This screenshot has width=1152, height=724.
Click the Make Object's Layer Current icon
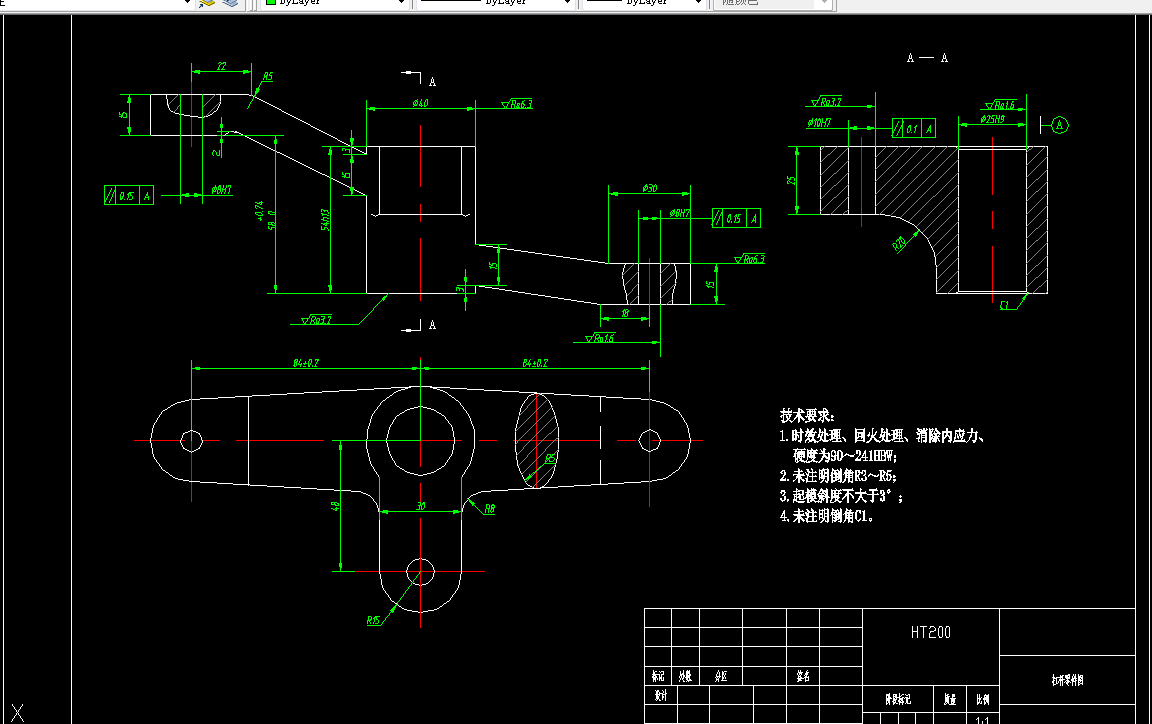207,3
